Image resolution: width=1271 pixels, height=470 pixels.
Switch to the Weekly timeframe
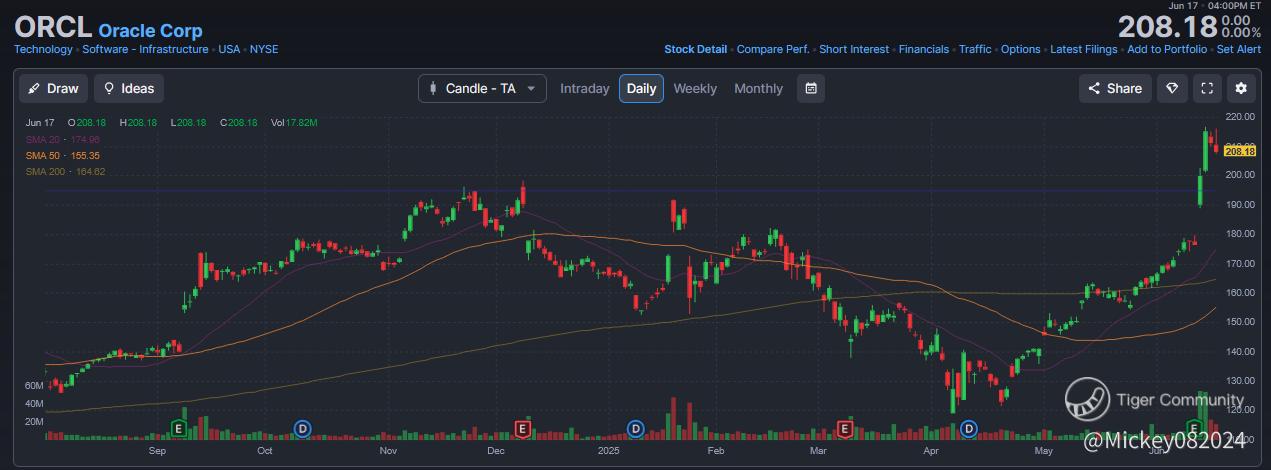(695, 88)
